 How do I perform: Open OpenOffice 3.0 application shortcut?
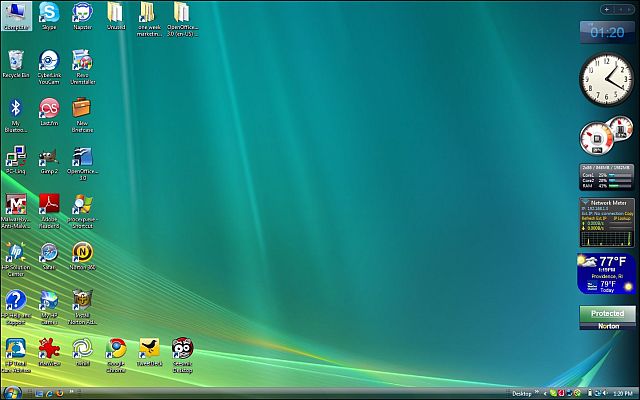[x=82, y=163]
